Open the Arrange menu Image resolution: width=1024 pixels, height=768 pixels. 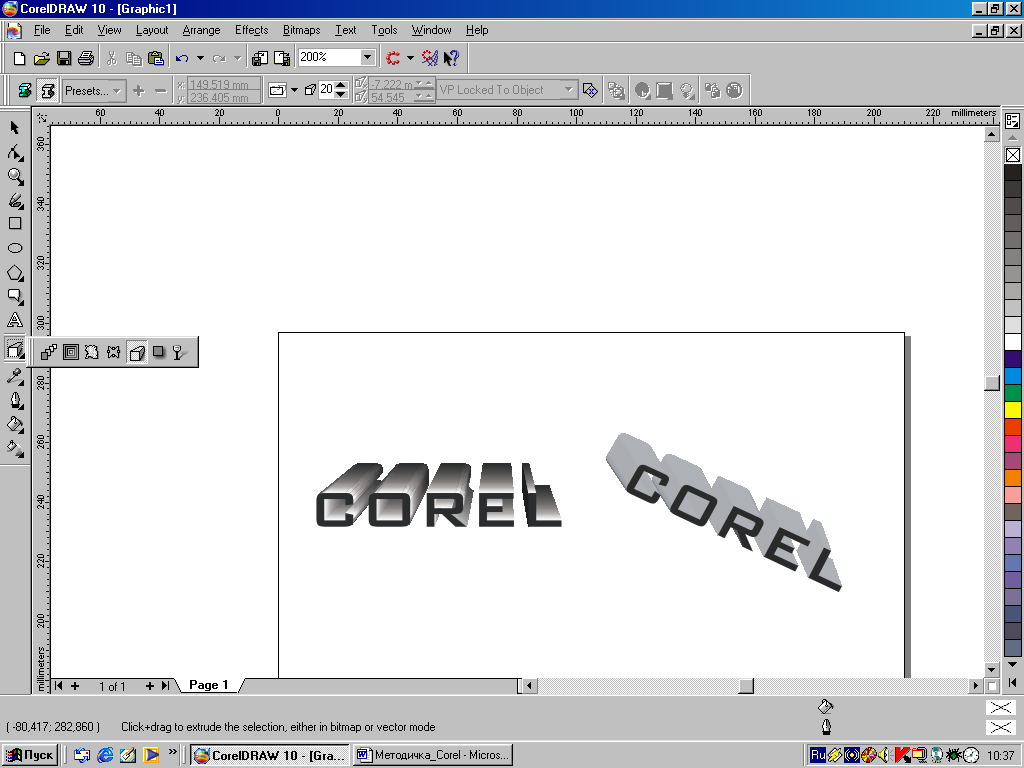click(x=201, y=30)
